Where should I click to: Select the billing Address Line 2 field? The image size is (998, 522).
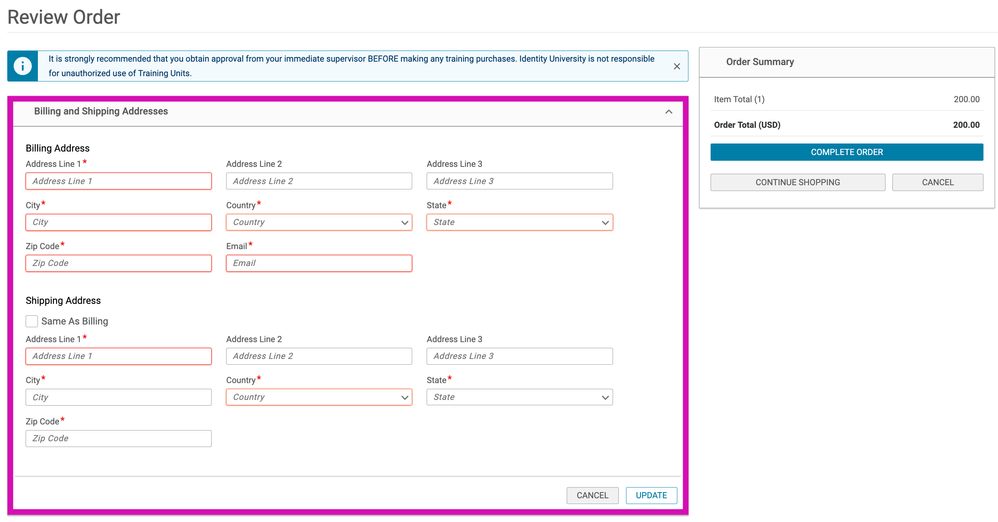point(318,181)
